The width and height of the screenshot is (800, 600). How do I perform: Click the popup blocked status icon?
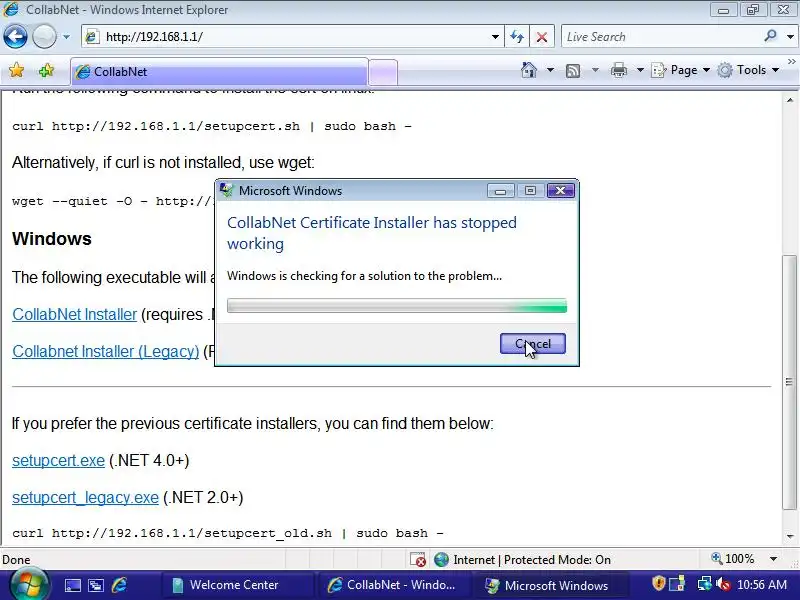[x=418, y=560]
